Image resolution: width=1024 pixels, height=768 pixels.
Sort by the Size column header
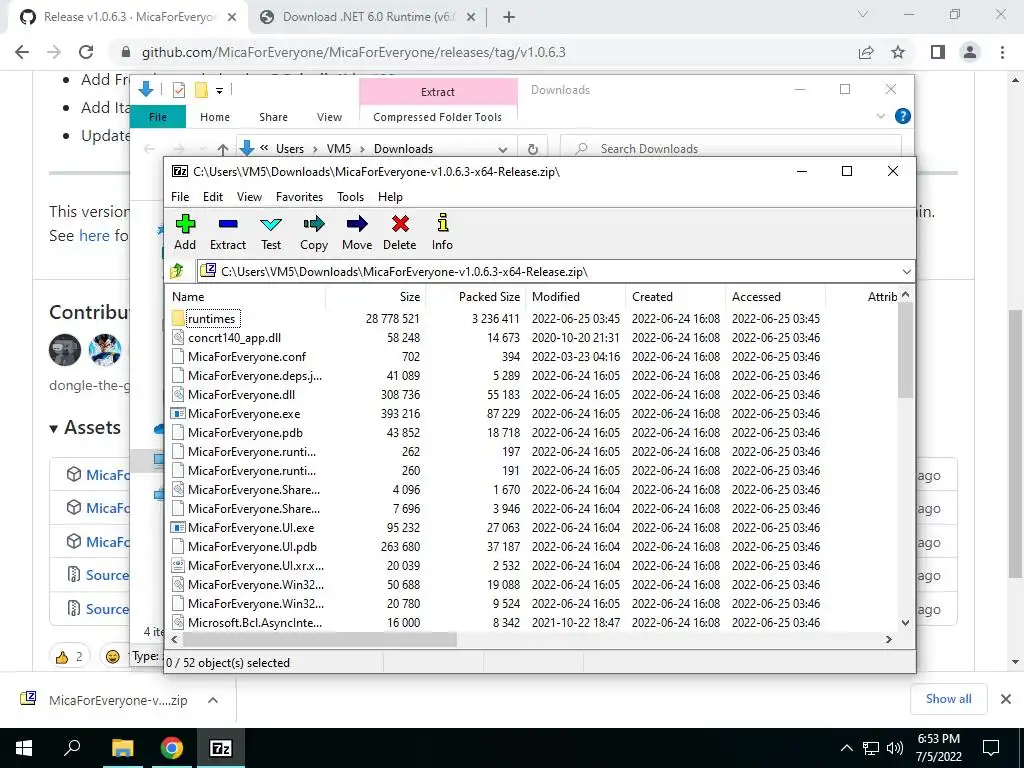point(376,296)
